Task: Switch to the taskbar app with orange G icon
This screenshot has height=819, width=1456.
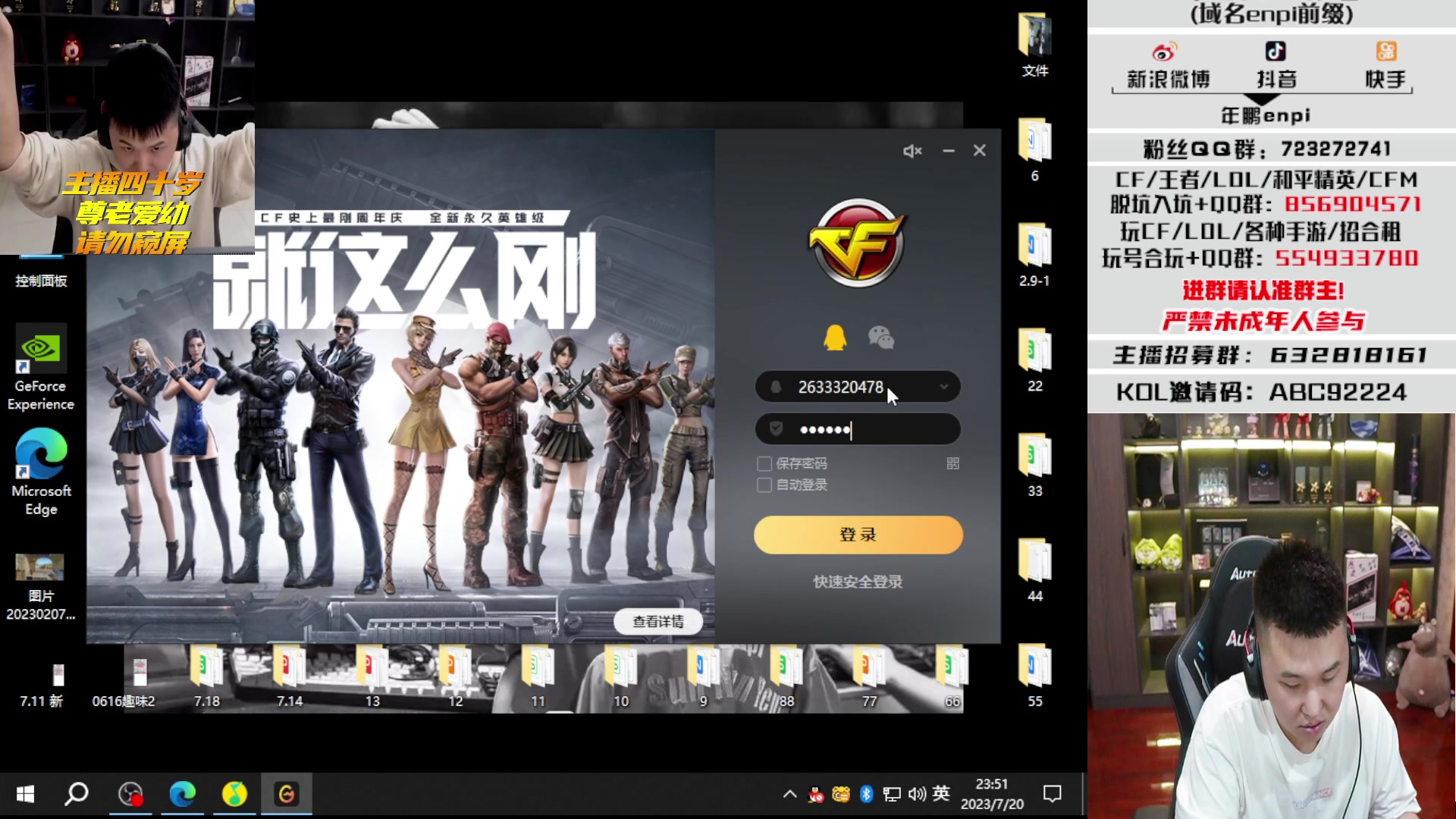Action: coord(287,794)
